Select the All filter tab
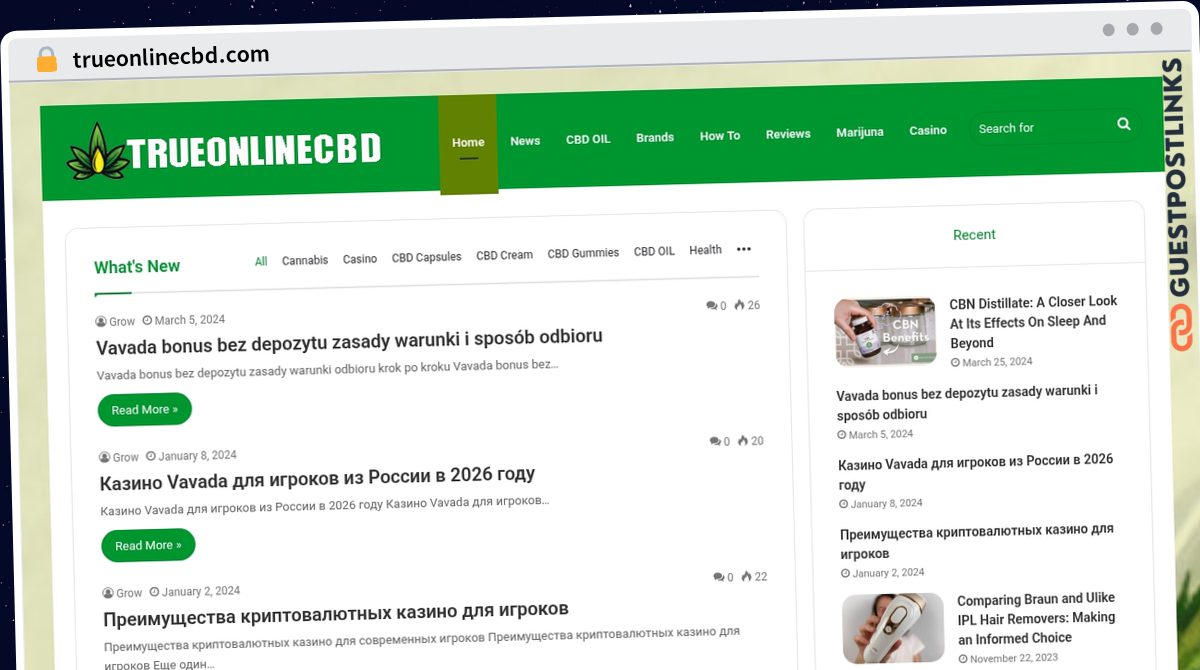Screen dimensions: 1200x670 pyautogui.click(x=261, y=261)
